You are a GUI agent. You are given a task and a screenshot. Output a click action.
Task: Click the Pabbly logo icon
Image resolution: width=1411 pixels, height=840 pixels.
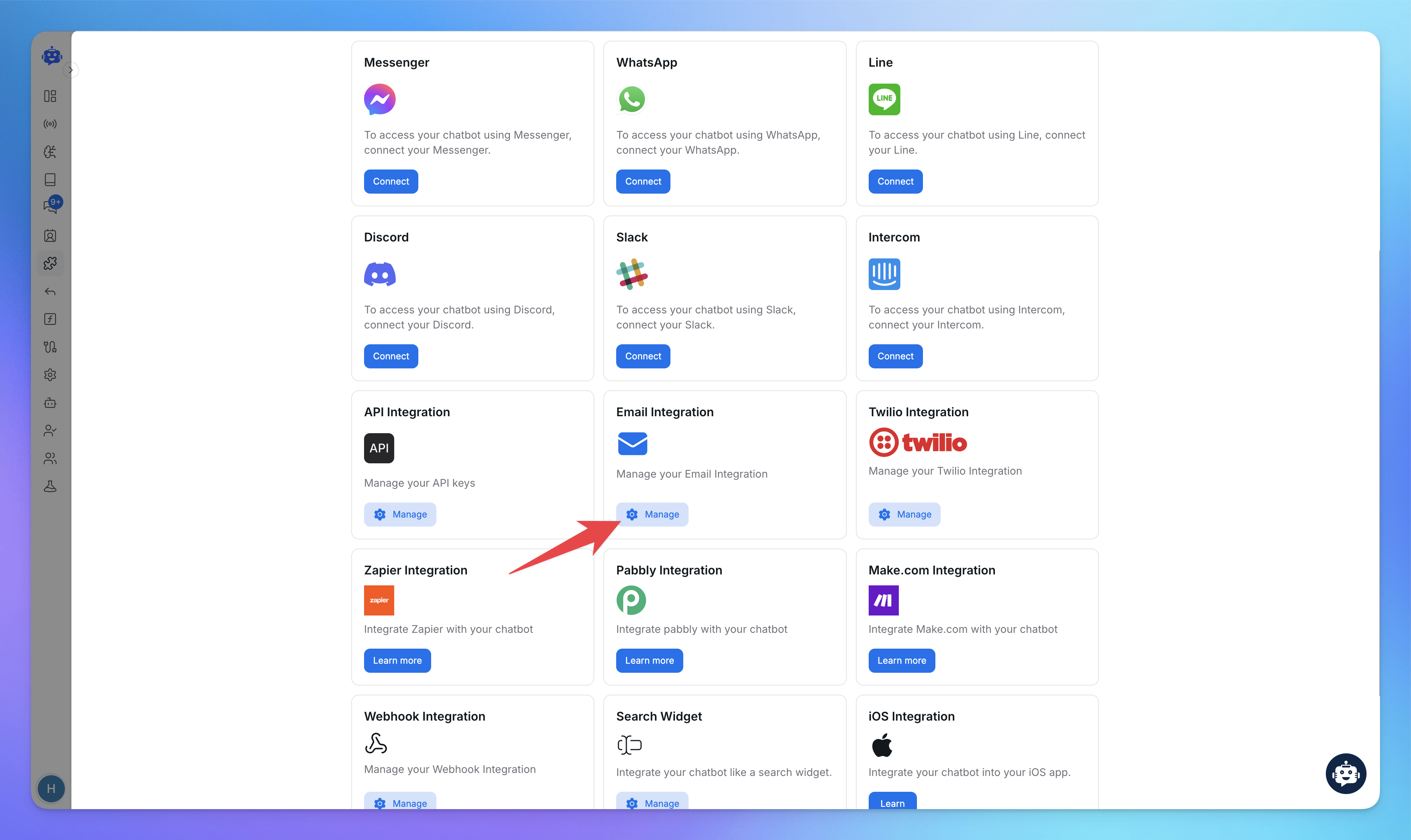(x=631, y=600)
